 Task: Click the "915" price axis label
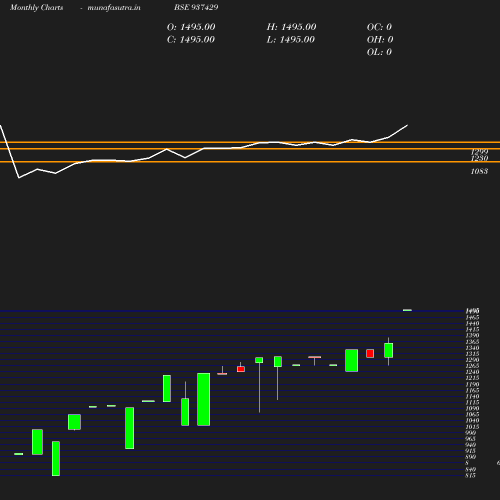coord(471,451)
